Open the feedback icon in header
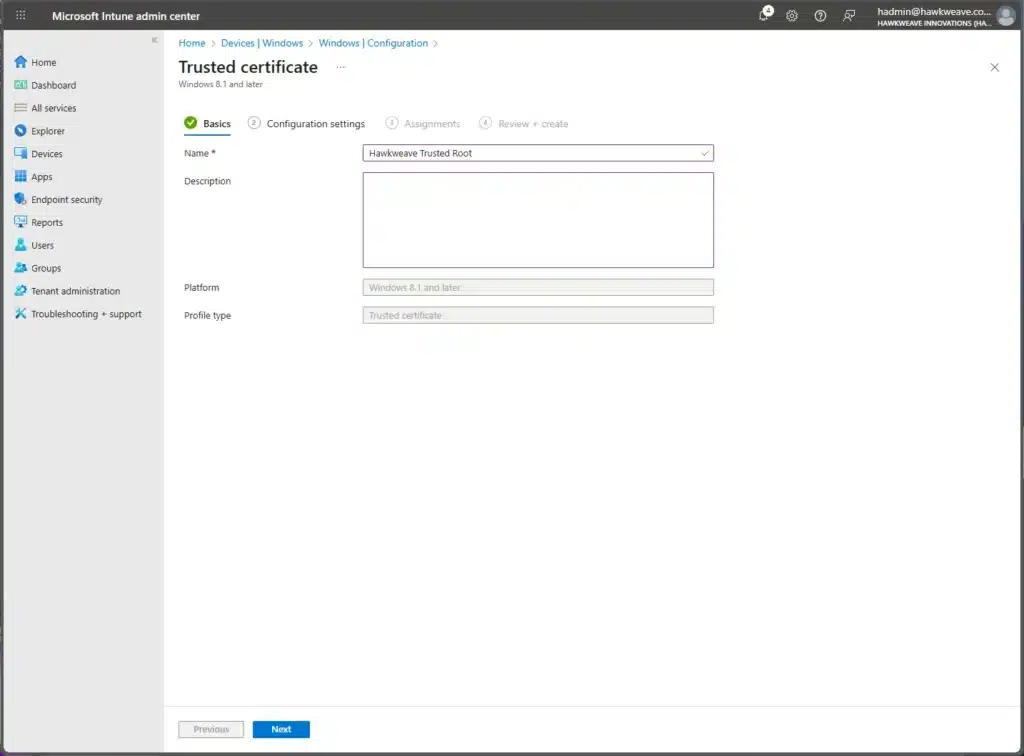The height and width of the screenshot is (756, 1024). (x=849, y=16)
